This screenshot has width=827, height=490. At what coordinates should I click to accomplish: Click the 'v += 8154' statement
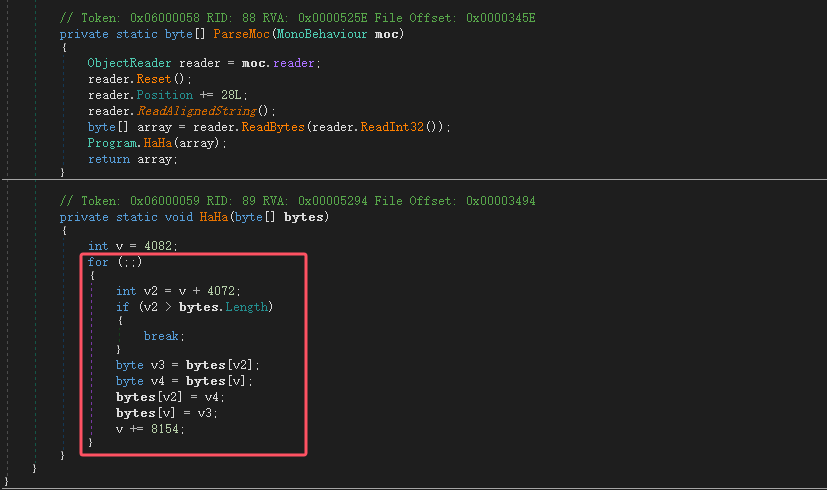pos(151,428)
